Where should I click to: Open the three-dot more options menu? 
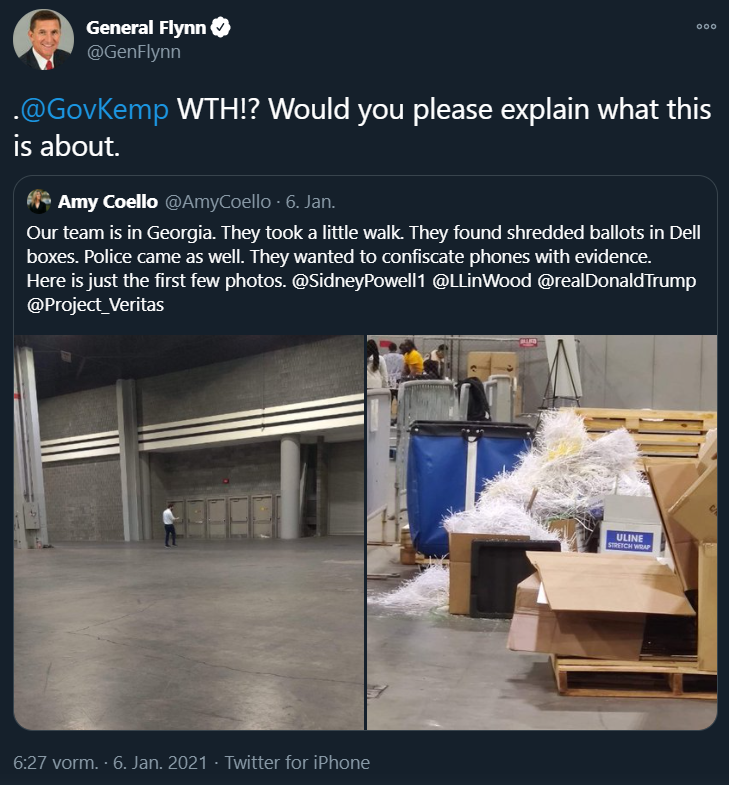706,27
